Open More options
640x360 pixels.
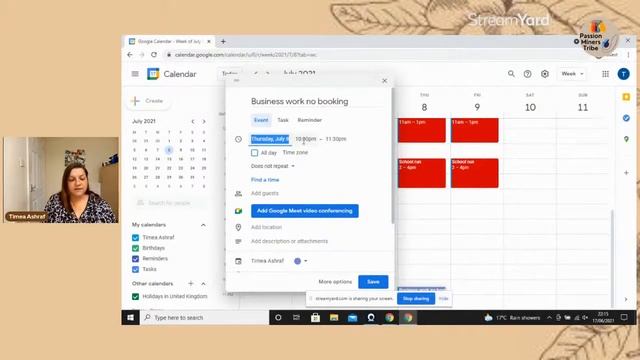pos(335,282)
